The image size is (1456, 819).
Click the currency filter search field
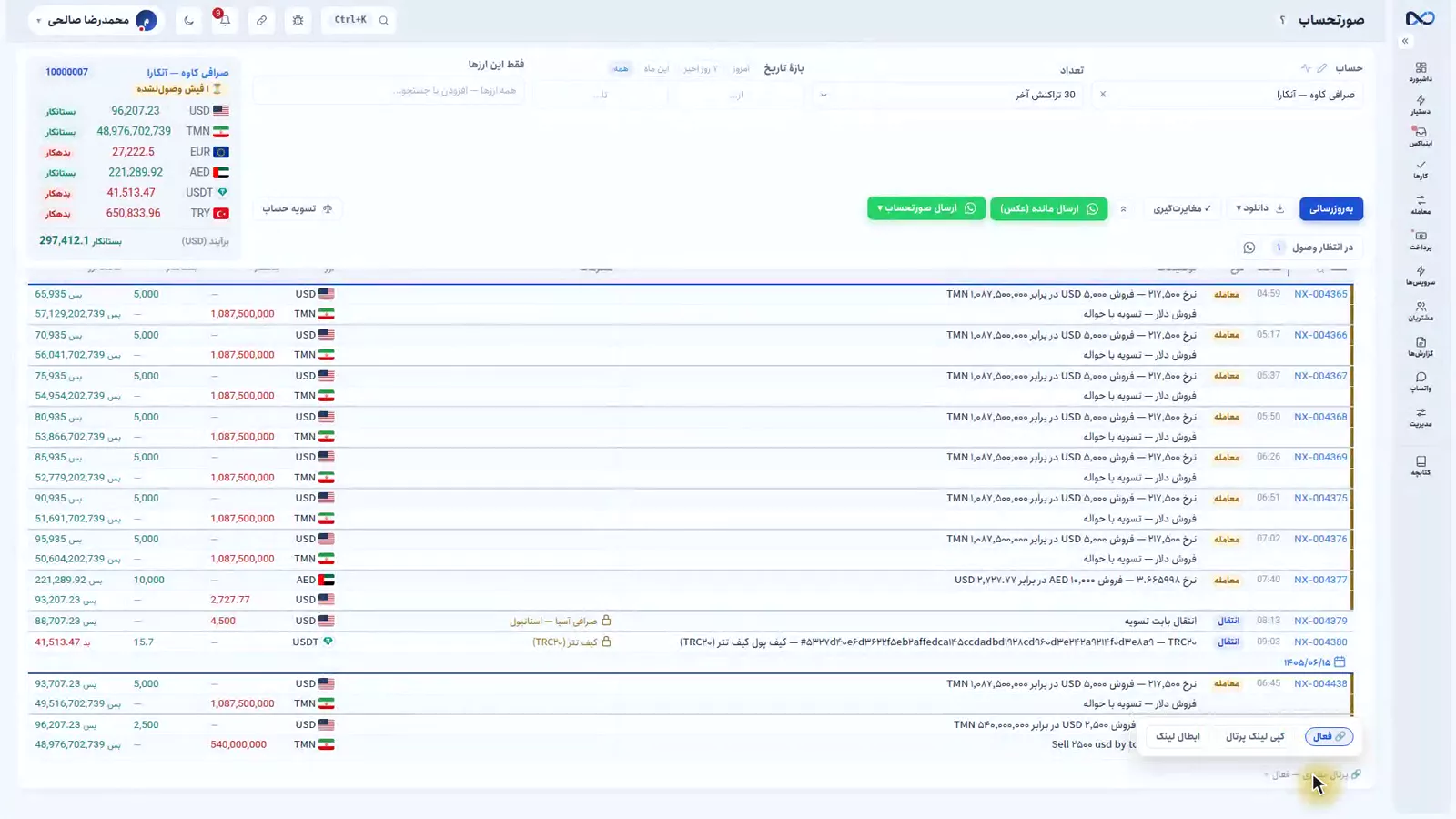(389, 91)
